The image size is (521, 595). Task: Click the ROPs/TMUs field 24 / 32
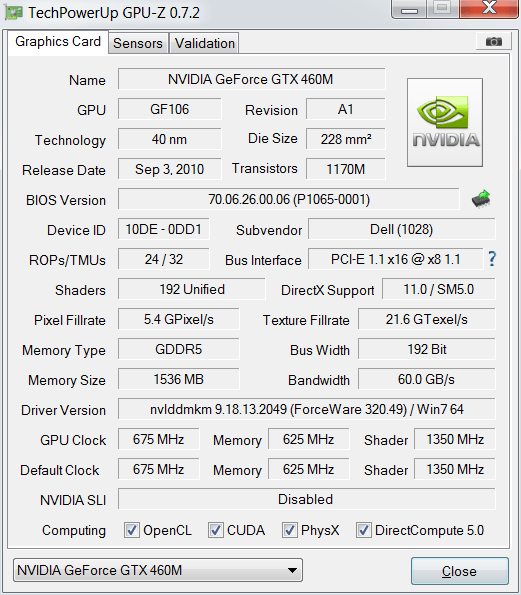[x=164, y=259]
